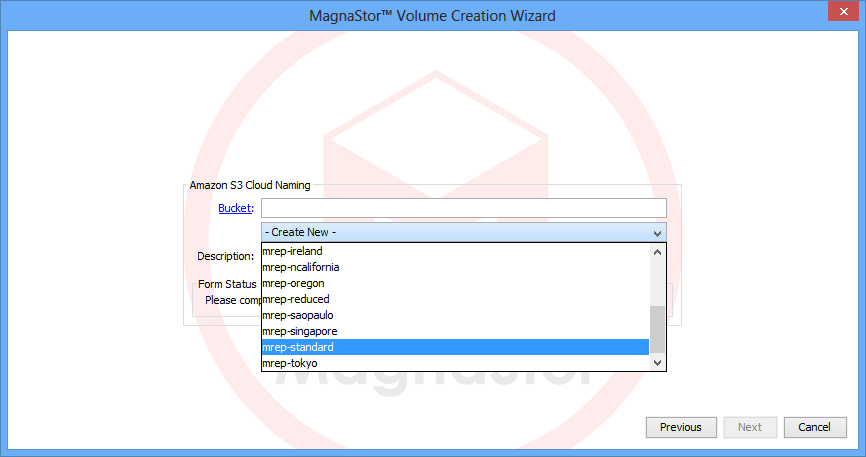Click into the Bucket name input field
This screenshot has width=866, height=457.
463,208
